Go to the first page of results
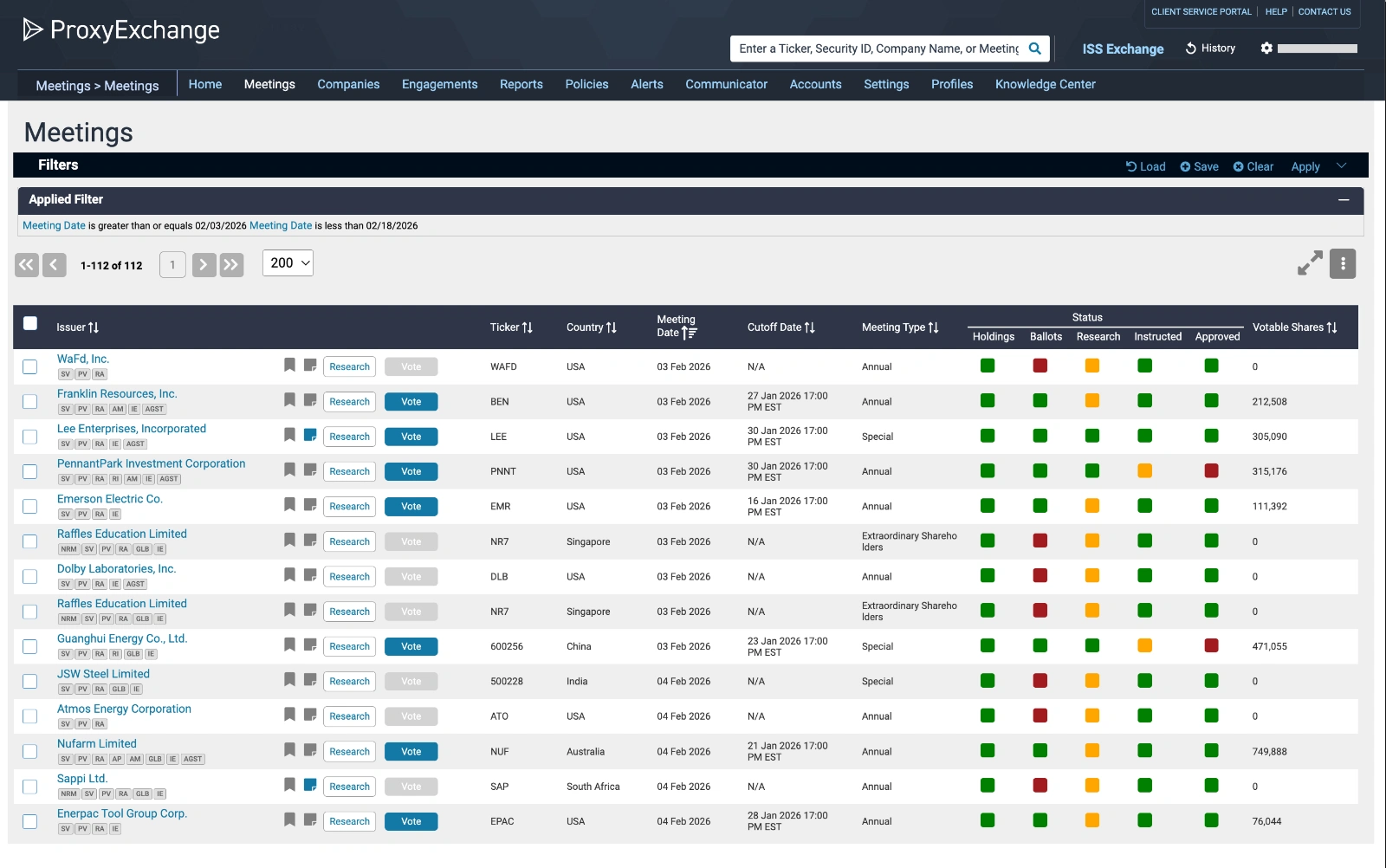1386x868 pixels. [27, 264]
